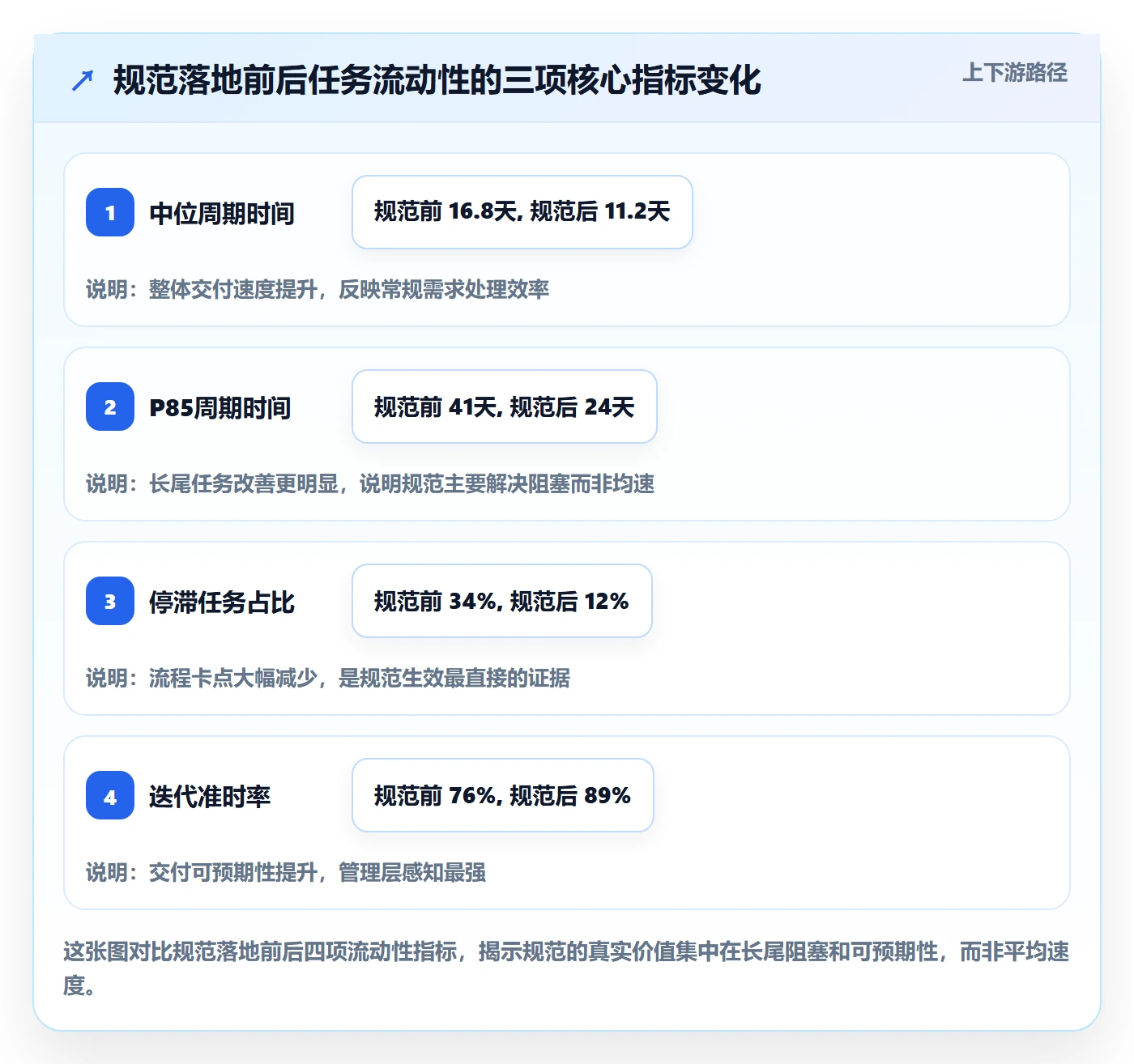Click the number 1 badge

110,212
